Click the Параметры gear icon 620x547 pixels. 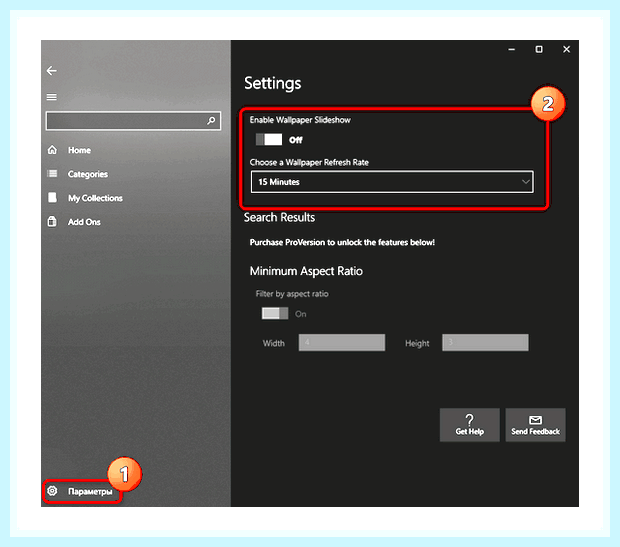(x=52, y=491)
